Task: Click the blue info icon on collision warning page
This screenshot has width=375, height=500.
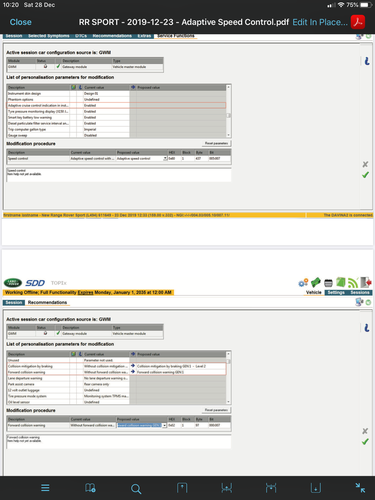Action: tap(367, 328)
